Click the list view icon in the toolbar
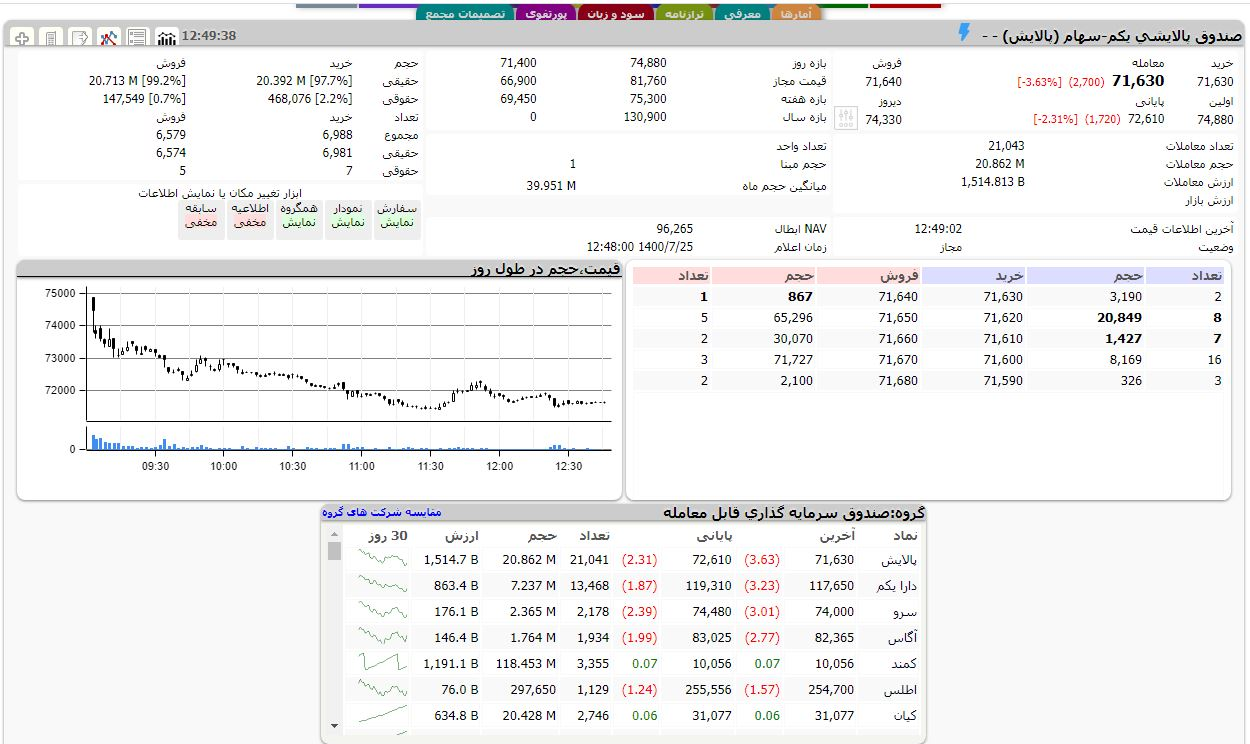This screenshot has width=1250, height=744. click(137, 38)
